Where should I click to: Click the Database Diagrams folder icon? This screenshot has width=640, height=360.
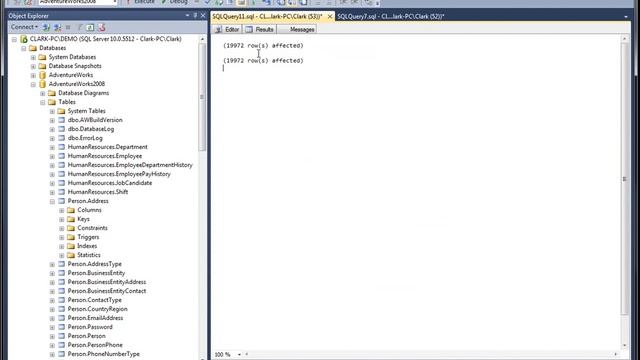tap(52, 93)
